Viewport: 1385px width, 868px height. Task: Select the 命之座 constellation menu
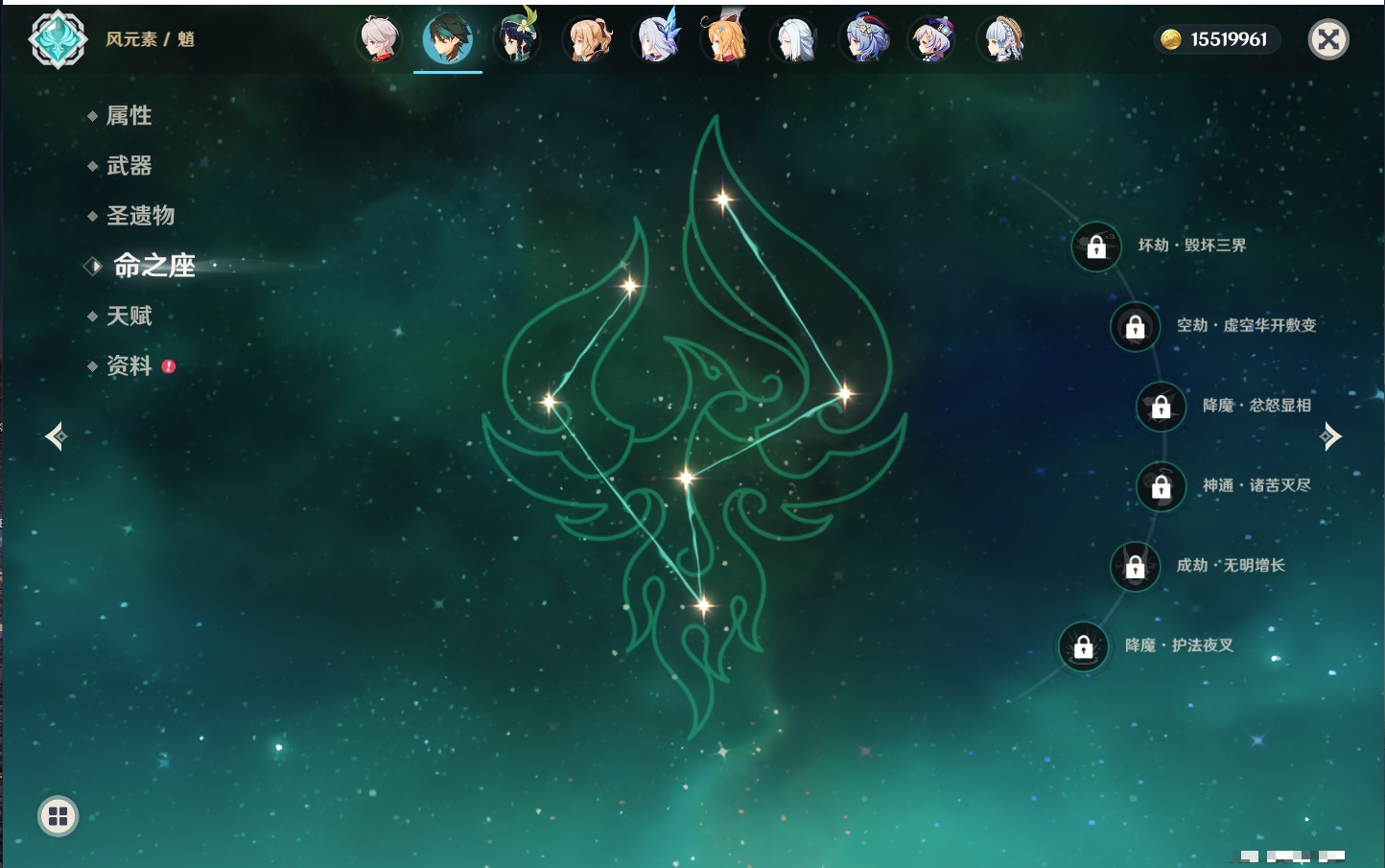click(x=153, y=266)
